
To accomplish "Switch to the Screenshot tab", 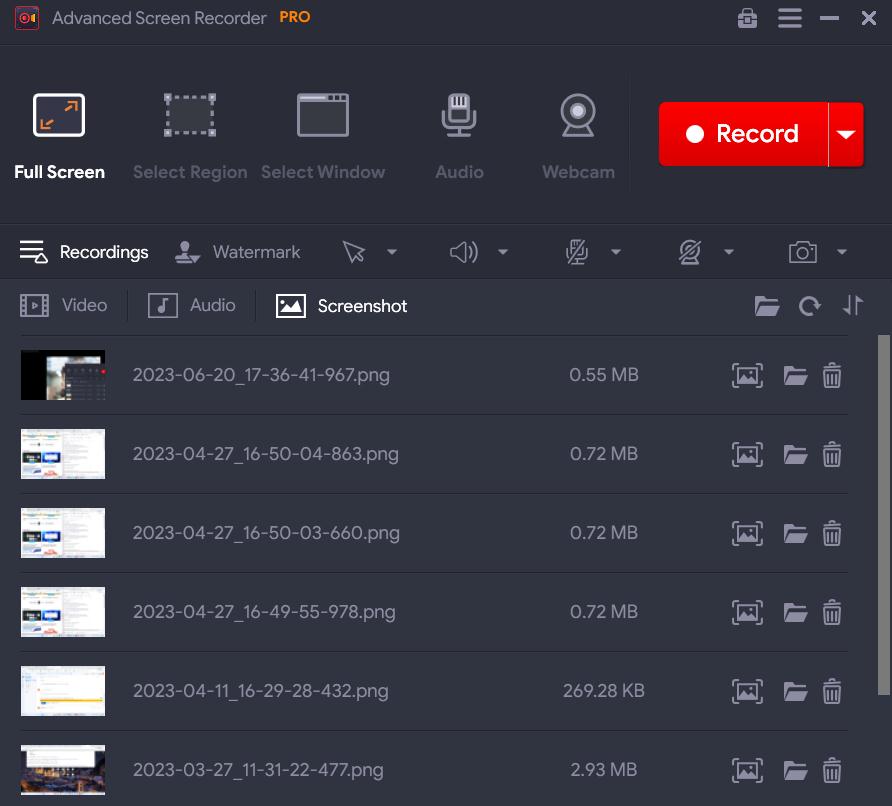I will 341,306.
